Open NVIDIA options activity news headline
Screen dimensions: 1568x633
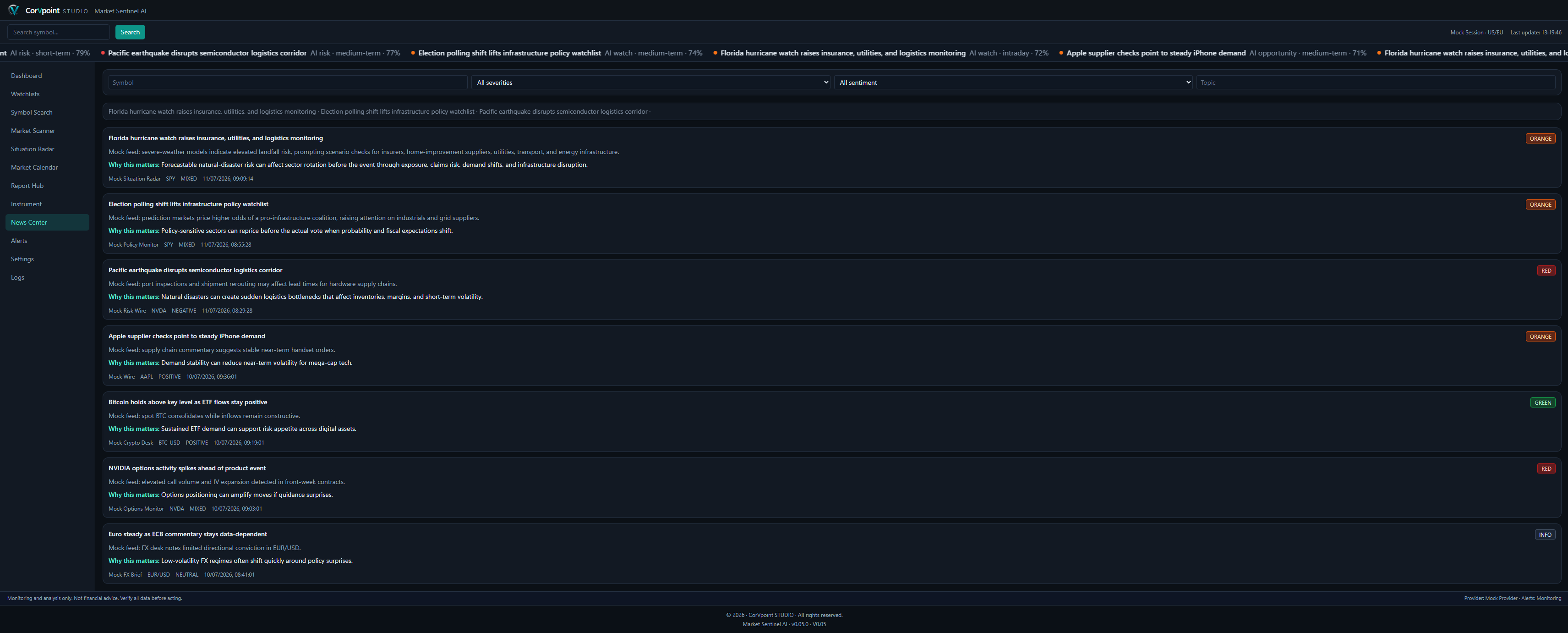pyautogui.click(x=187, y=468)
